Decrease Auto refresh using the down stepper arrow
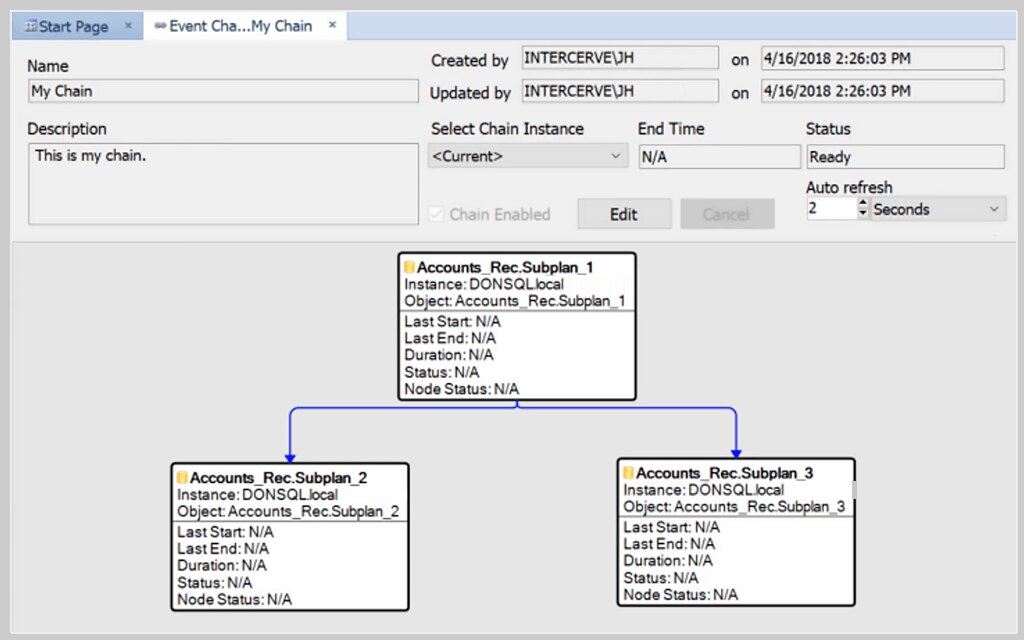 (863, 214)
